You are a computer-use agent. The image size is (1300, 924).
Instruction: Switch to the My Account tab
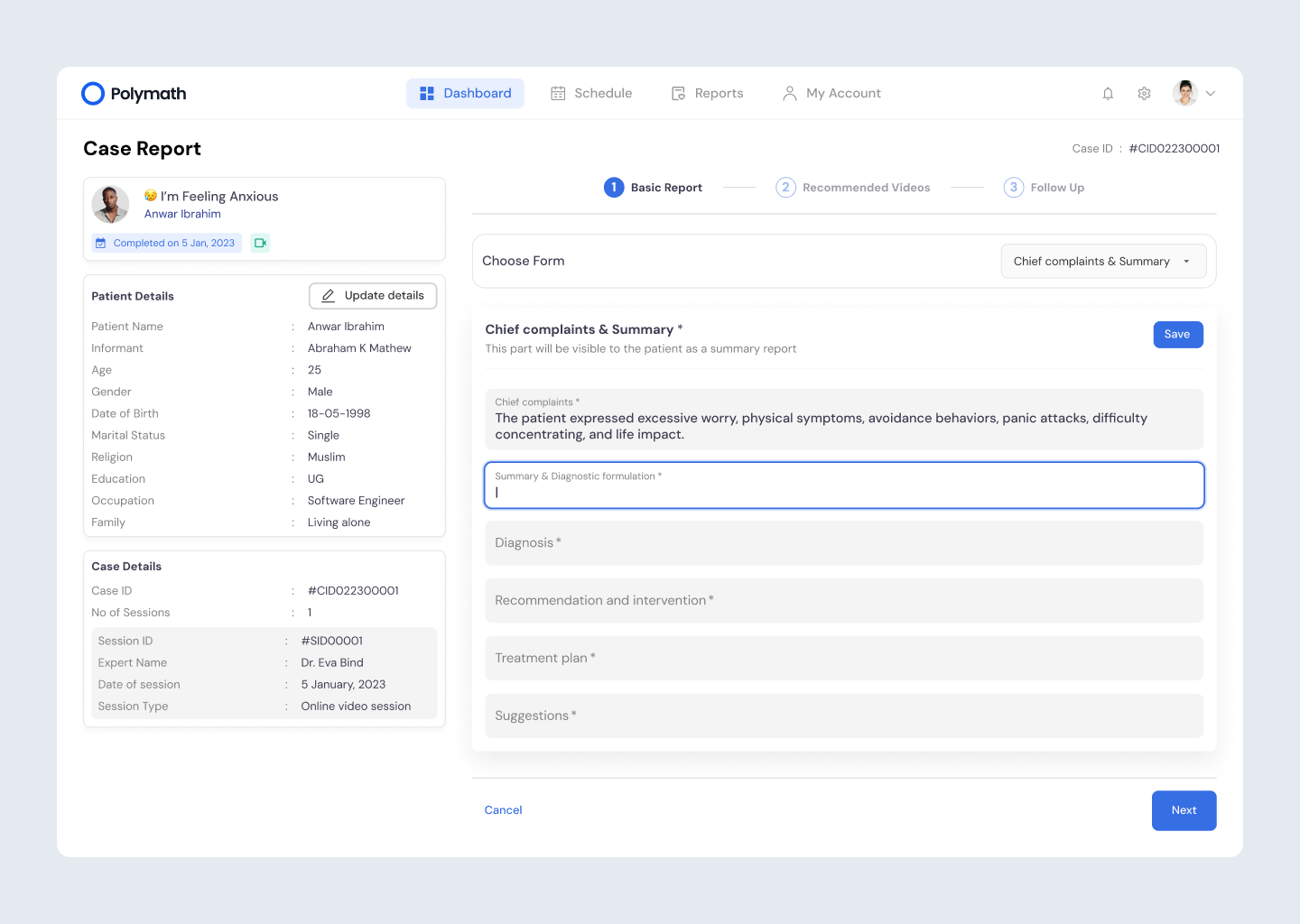coord(831,94)
